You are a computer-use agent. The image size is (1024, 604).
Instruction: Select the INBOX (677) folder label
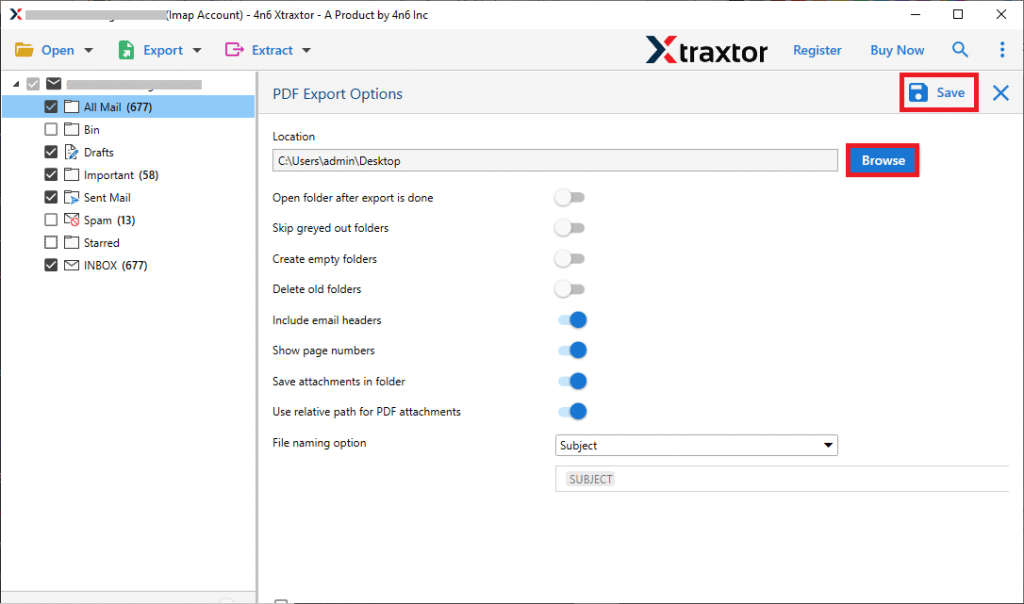[116, 265]
